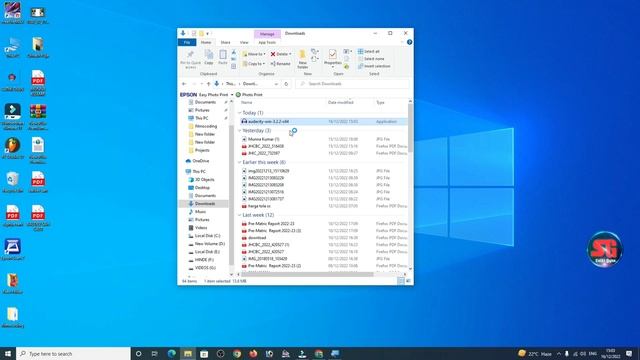Open the App Tools tab
Screen dimensions: 640x360
(x=267, y=42)
